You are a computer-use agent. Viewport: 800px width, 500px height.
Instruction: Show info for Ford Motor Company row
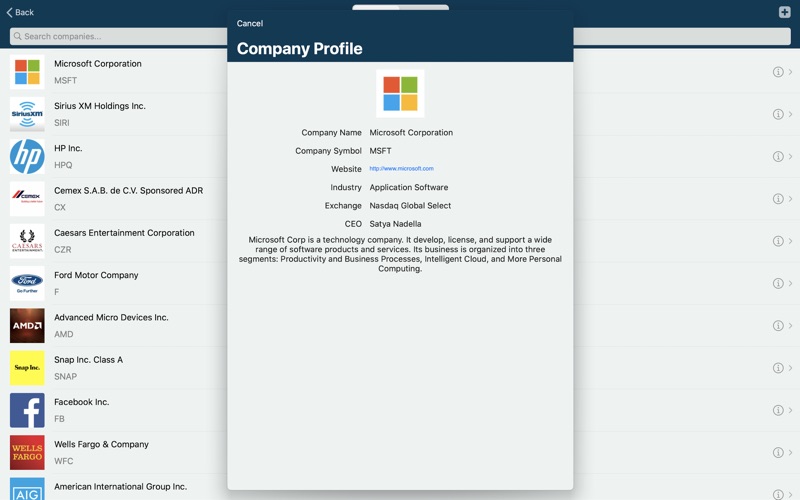pos(778,283)
